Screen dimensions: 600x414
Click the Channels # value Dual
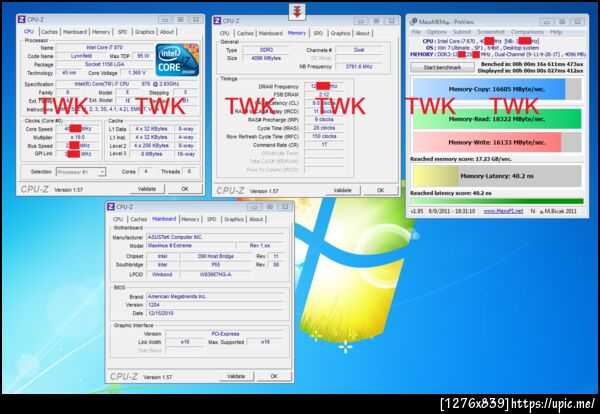tap(359, 50)
